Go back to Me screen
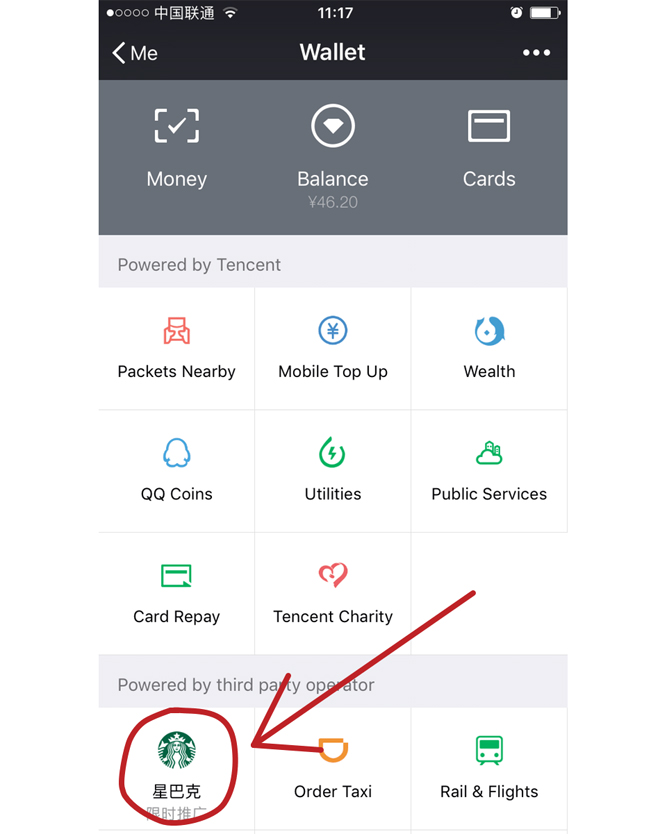Viewport: 660px width, 834px height. [135, 53]
